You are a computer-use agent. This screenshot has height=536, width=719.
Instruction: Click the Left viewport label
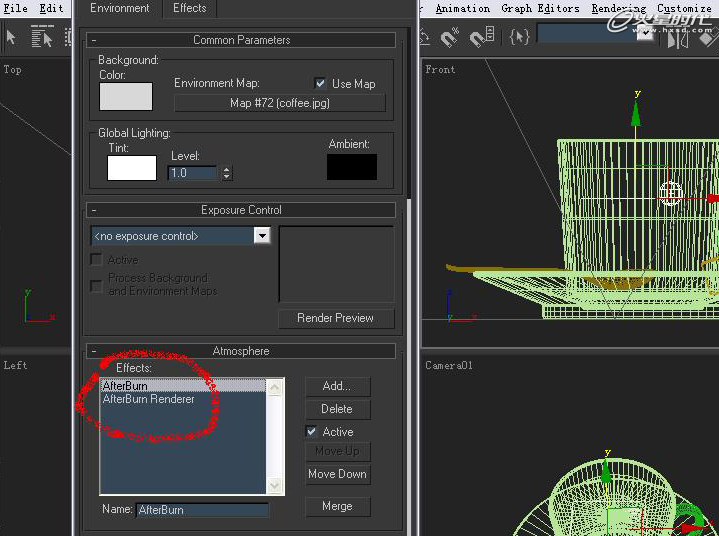(x=15, y=365)
